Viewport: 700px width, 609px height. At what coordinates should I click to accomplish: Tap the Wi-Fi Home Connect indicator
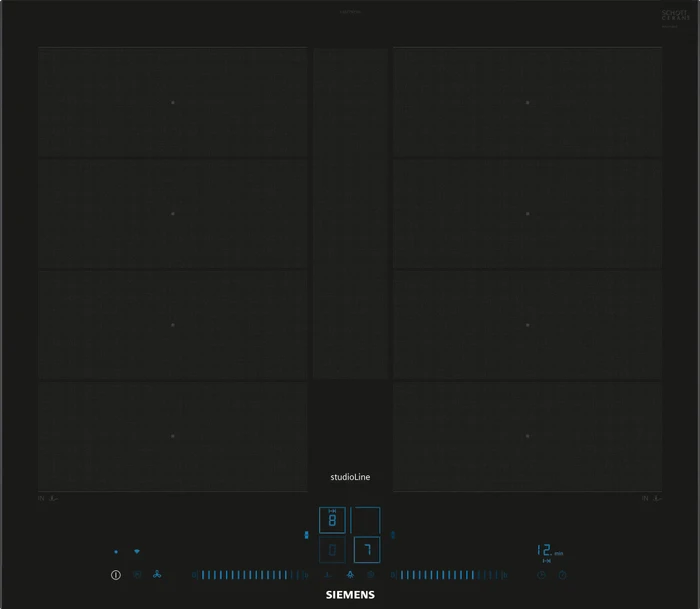tap(137, 552)
